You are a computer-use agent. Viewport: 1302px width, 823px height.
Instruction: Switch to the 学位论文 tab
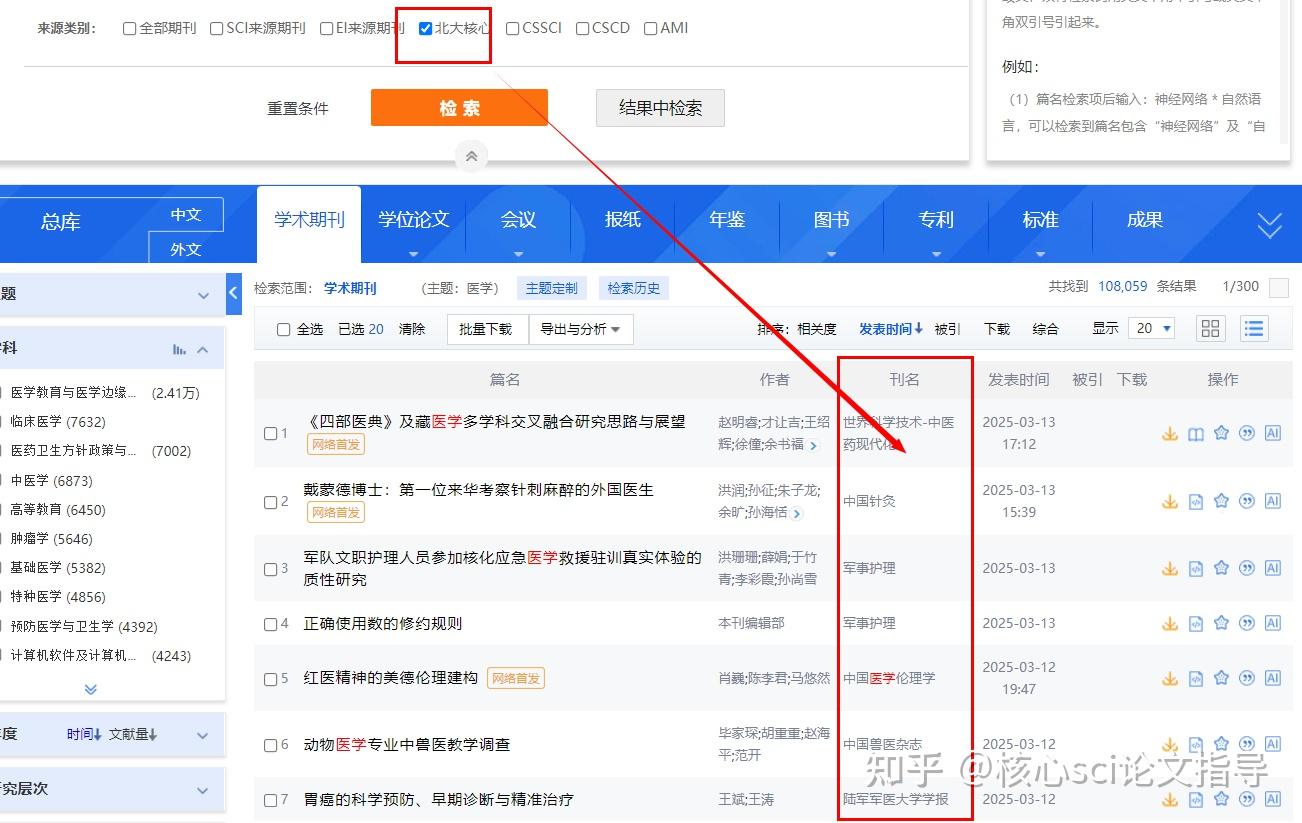click(x=413, y=220)
